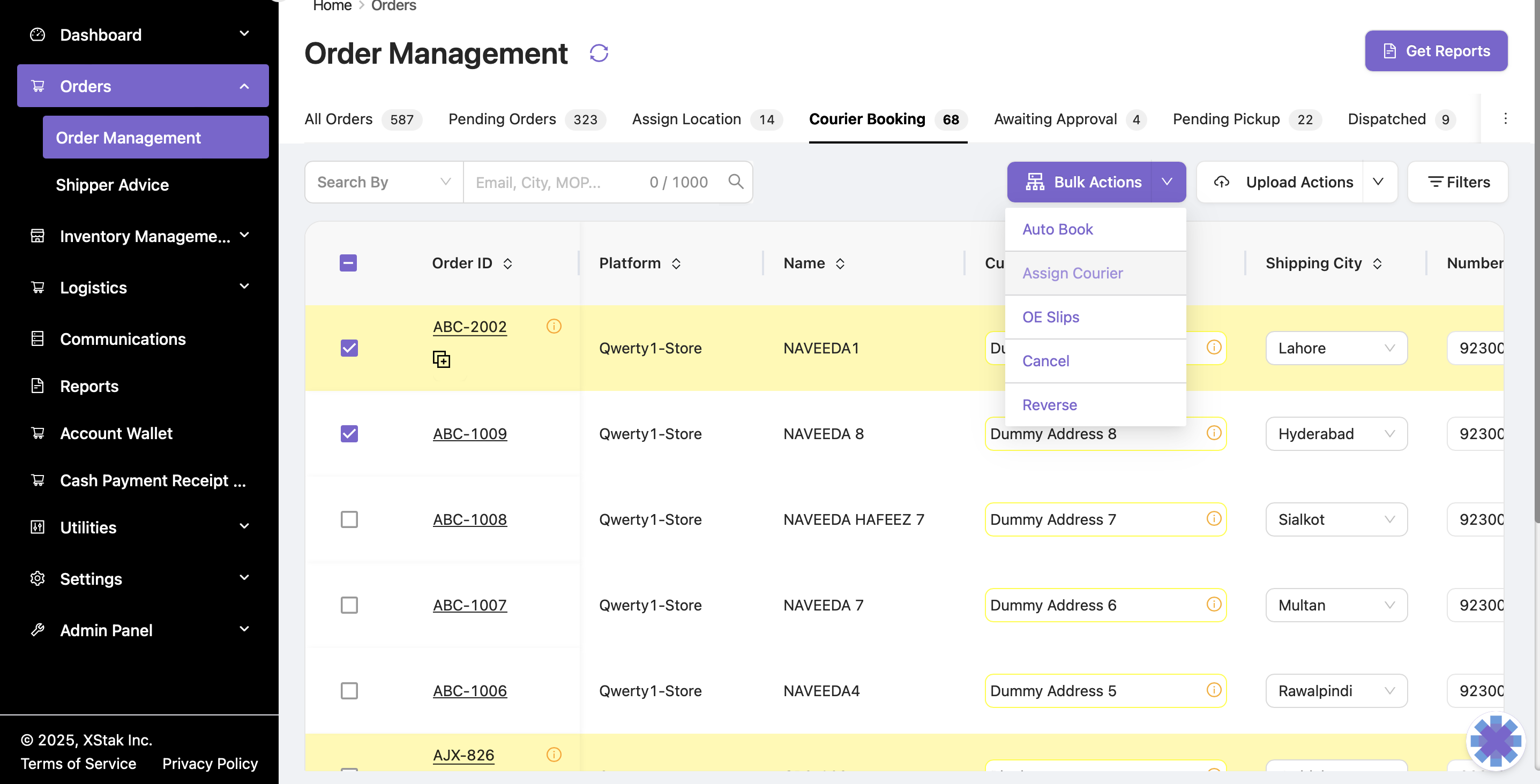This screenshot has height=784, width=1540.
Task: Open order link ABC-1009
Action: (x=470, y=433)
